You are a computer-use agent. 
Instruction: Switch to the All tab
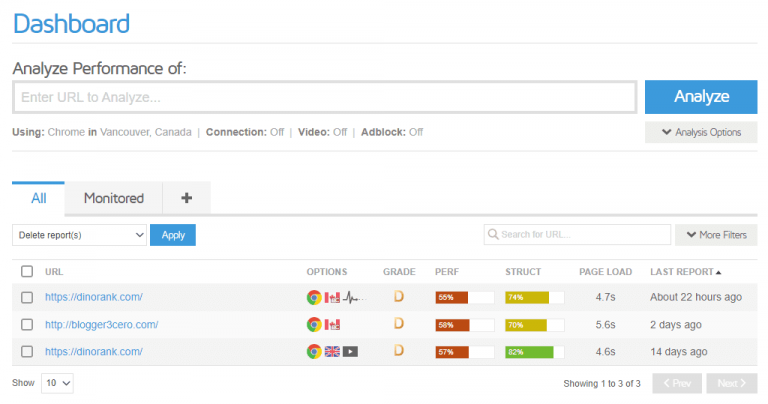[x=39, y=198]
